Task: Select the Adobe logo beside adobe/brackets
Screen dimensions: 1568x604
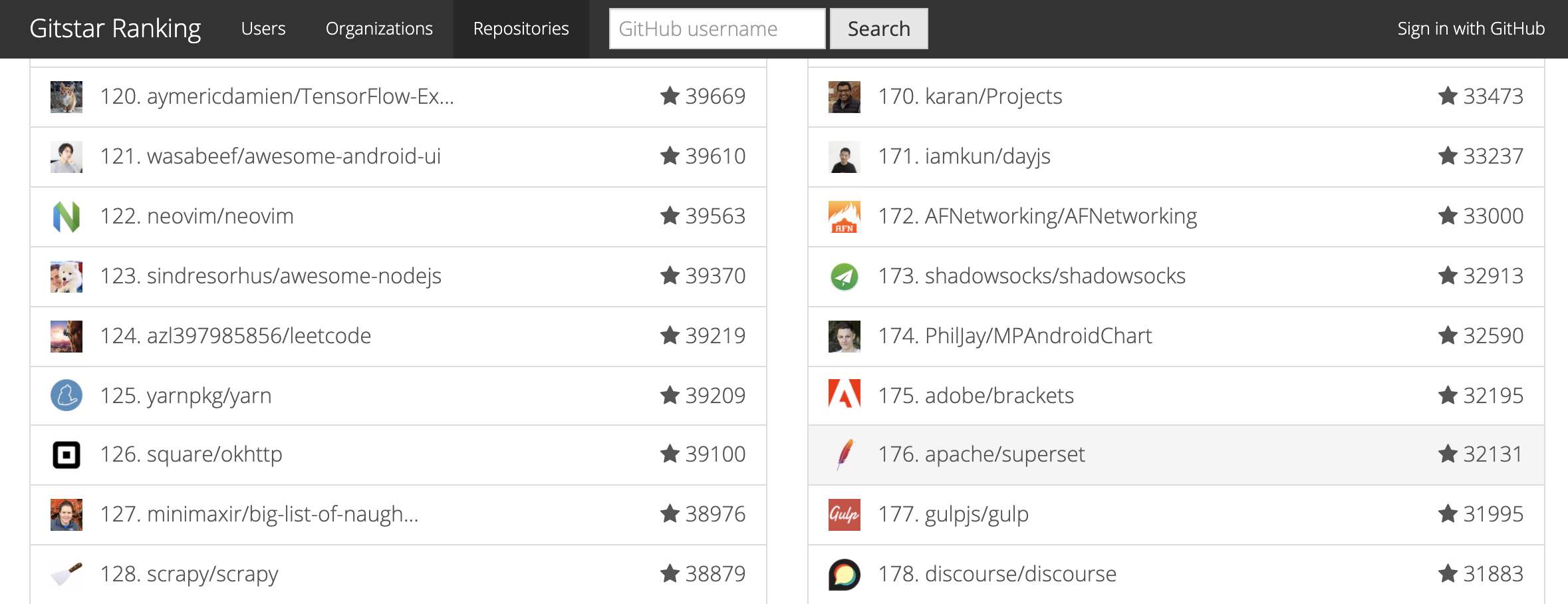Action: pyautogui.click(x=843, y=395)
